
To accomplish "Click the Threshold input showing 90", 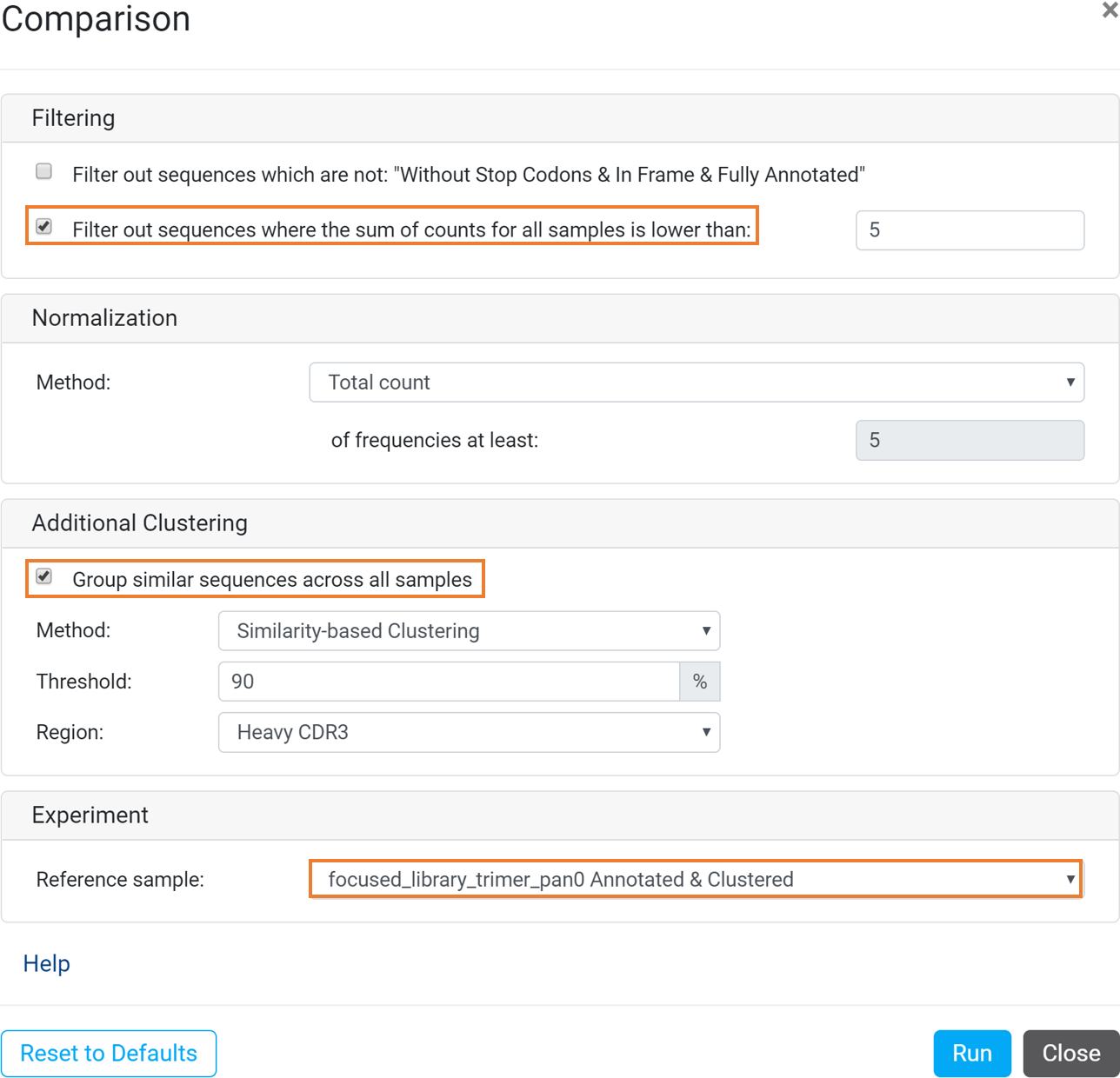I will 449,682.
